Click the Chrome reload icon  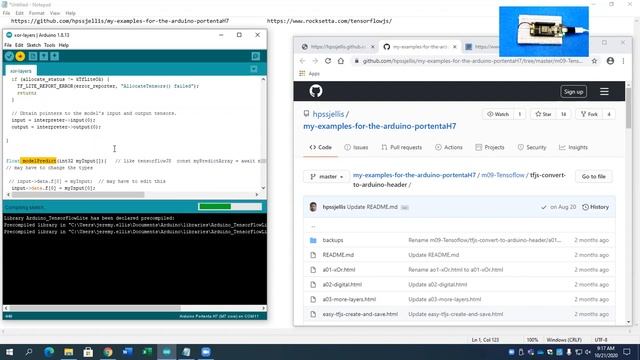pos(328,61)
